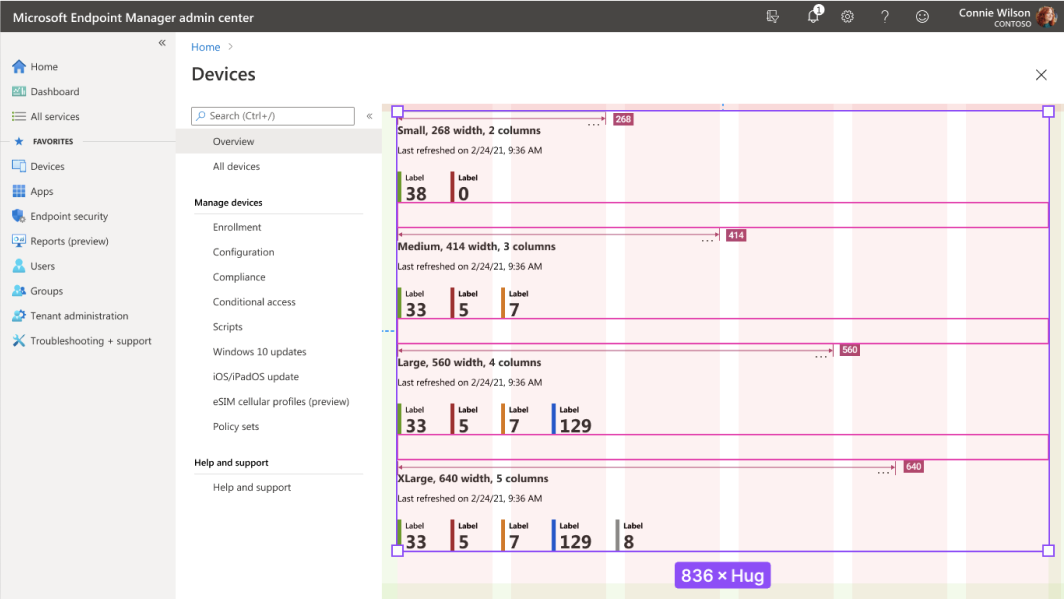Image resolution: width=1064 pixels, height=599 pixels.
Task: Click the help question mark icon
Action: [x=885, y=16]
